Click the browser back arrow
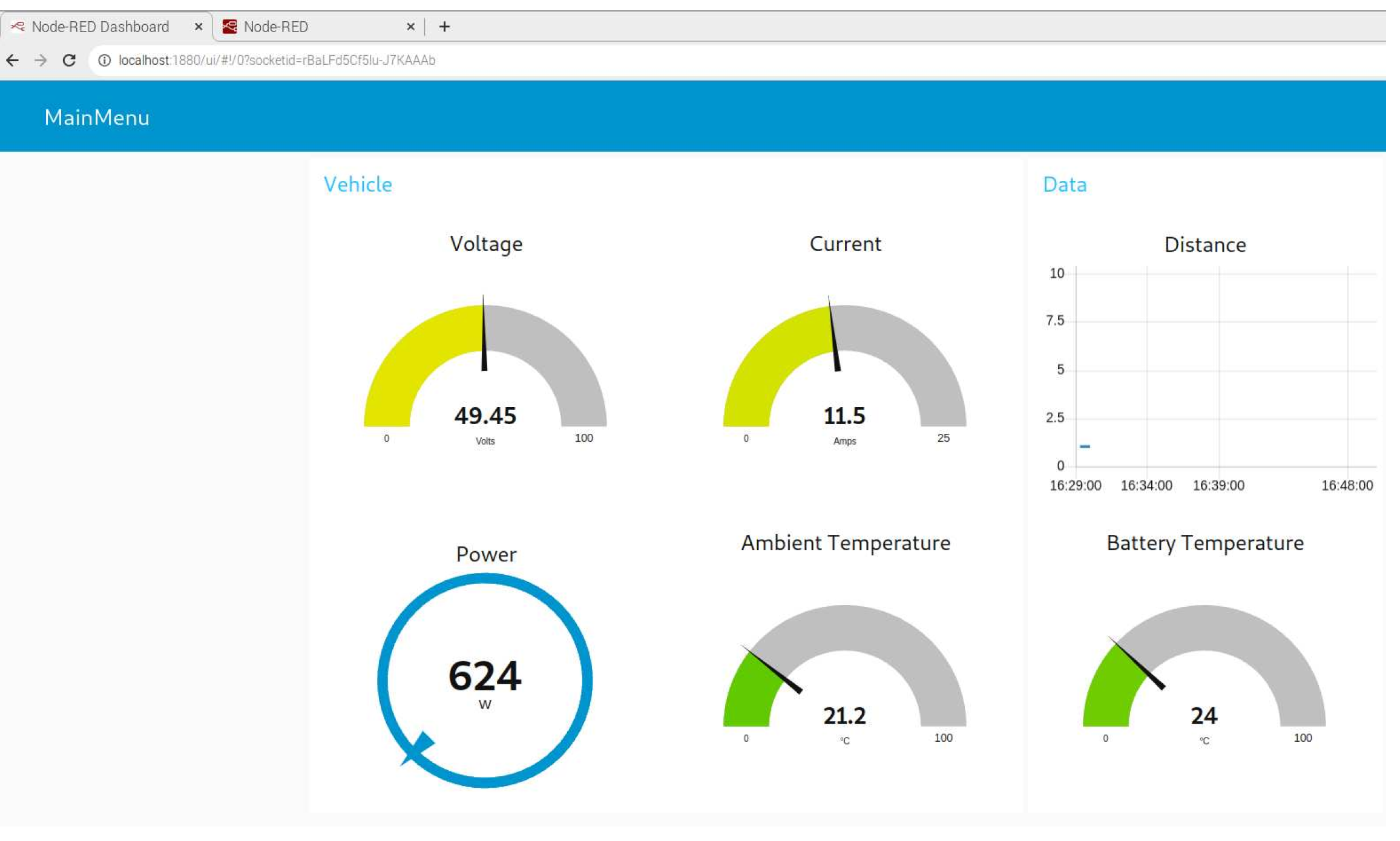The image size is (1400, 841). point(13,61)
